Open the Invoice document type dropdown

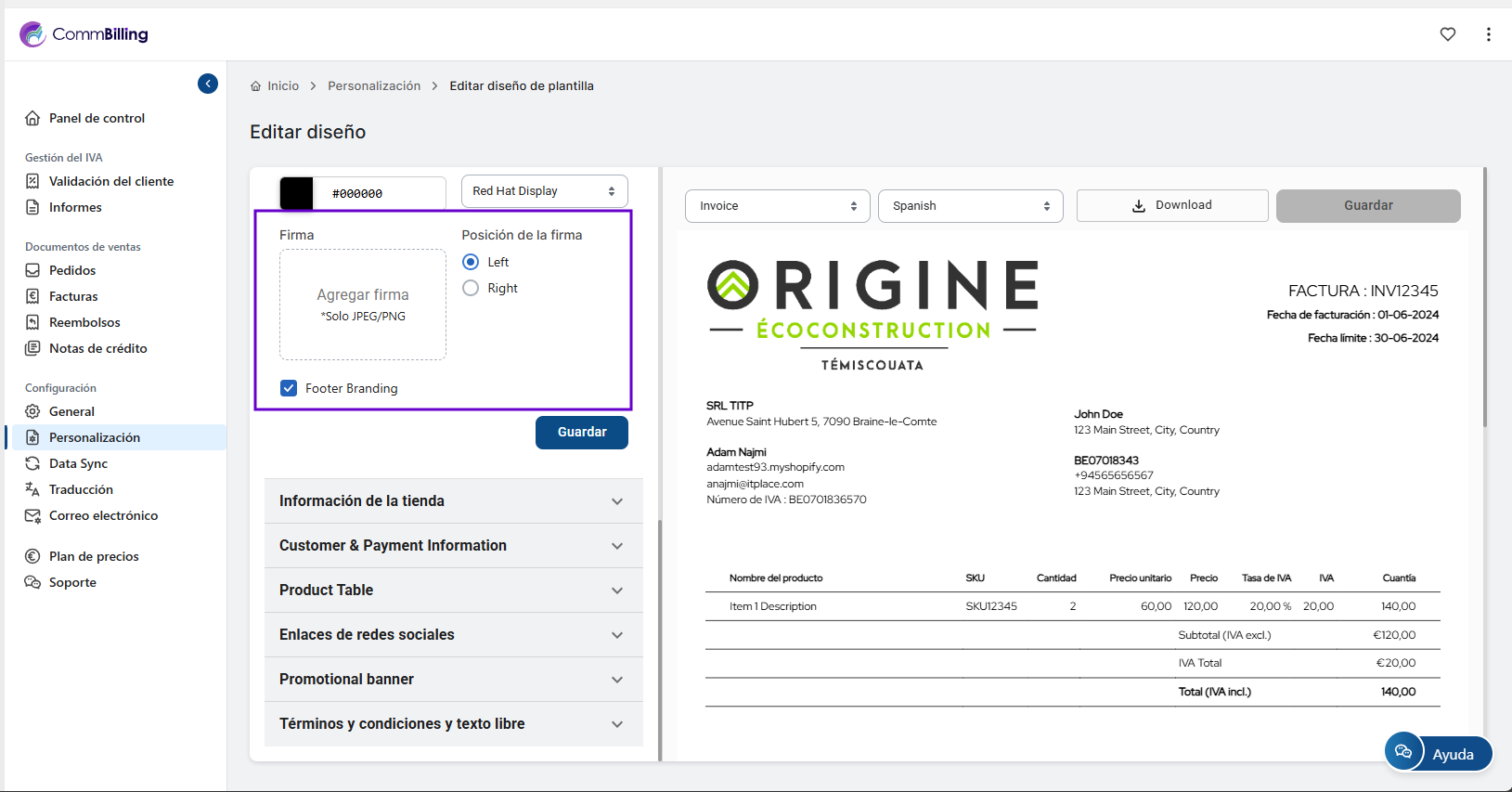pyautogui.click(x=777, y=206)
